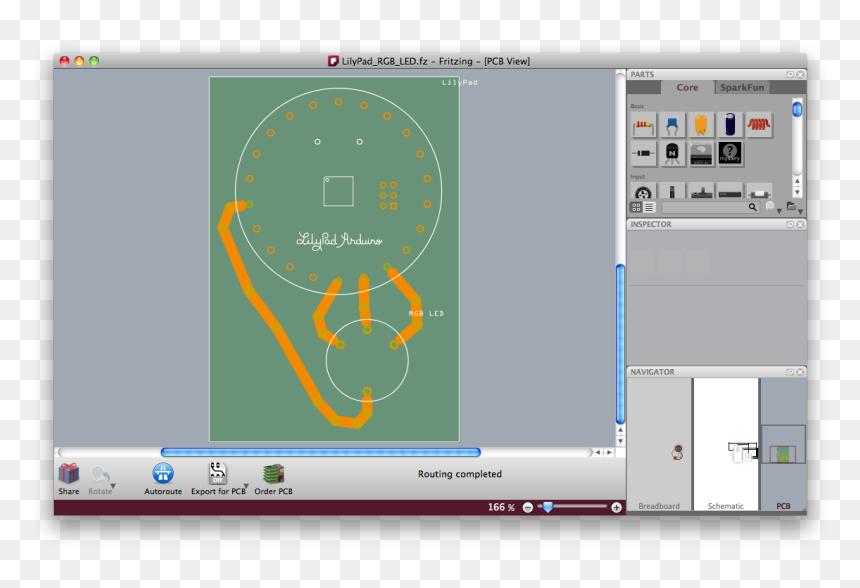Viewport: 860px width, 588px height.
Task: Close the Navigator panel
Action: point(800,372)
